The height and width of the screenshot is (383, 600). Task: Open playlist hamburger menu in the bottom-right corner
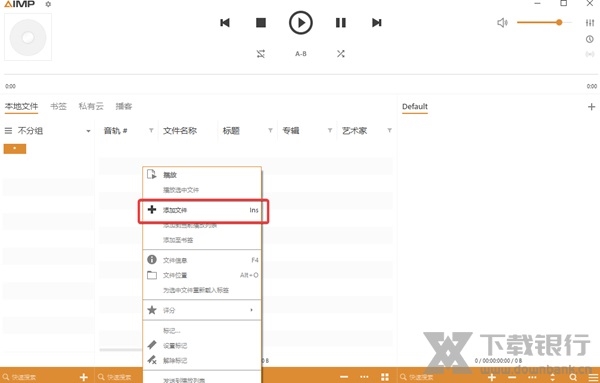(593, 377)
